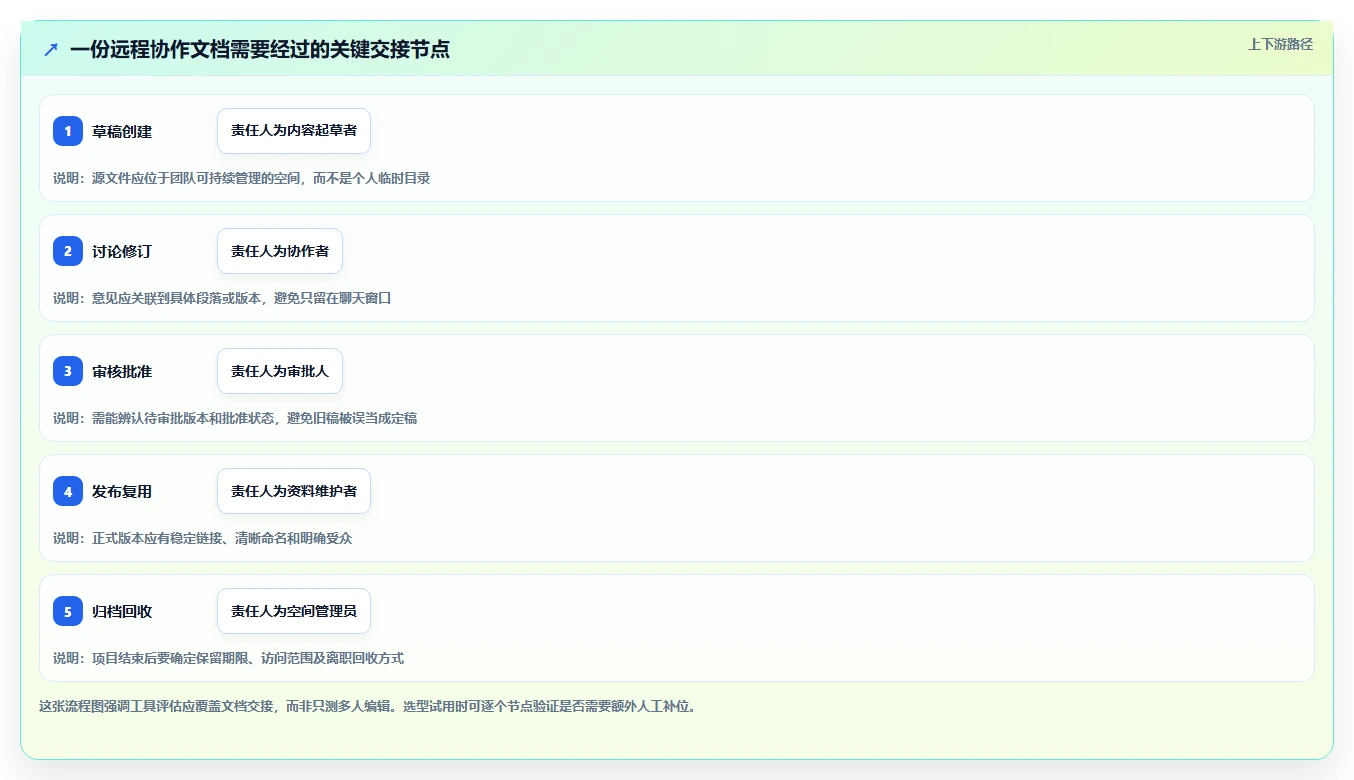Click the footer text 这张流程图强调工具评估应覆盖文档交接
1354x780 pixels.
click(x=367, y=706)
